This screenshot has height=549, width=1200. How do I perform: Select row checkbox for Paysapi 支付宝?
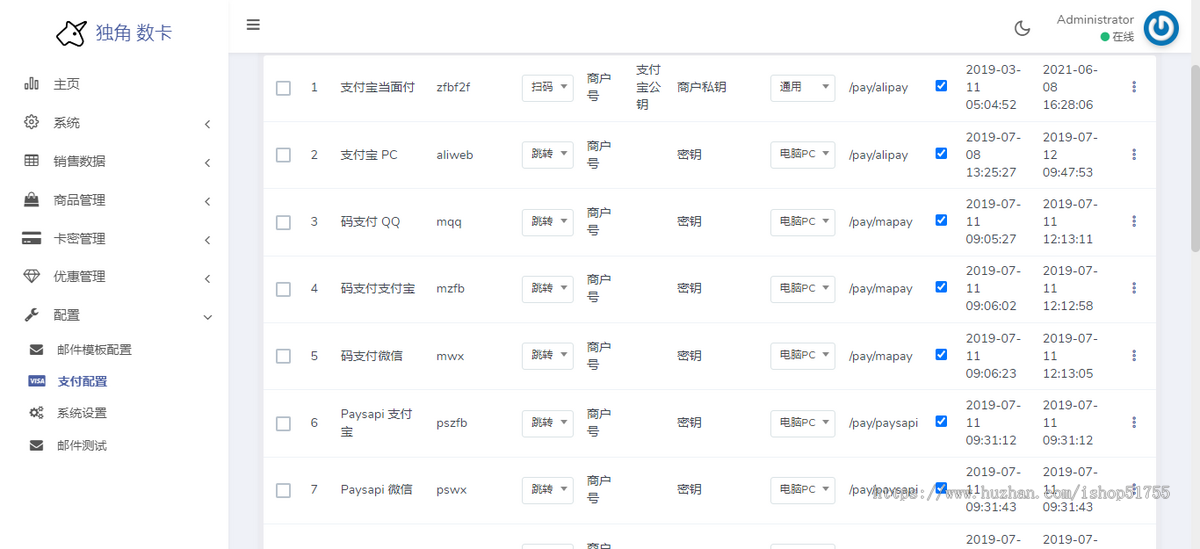pos(283,423)
